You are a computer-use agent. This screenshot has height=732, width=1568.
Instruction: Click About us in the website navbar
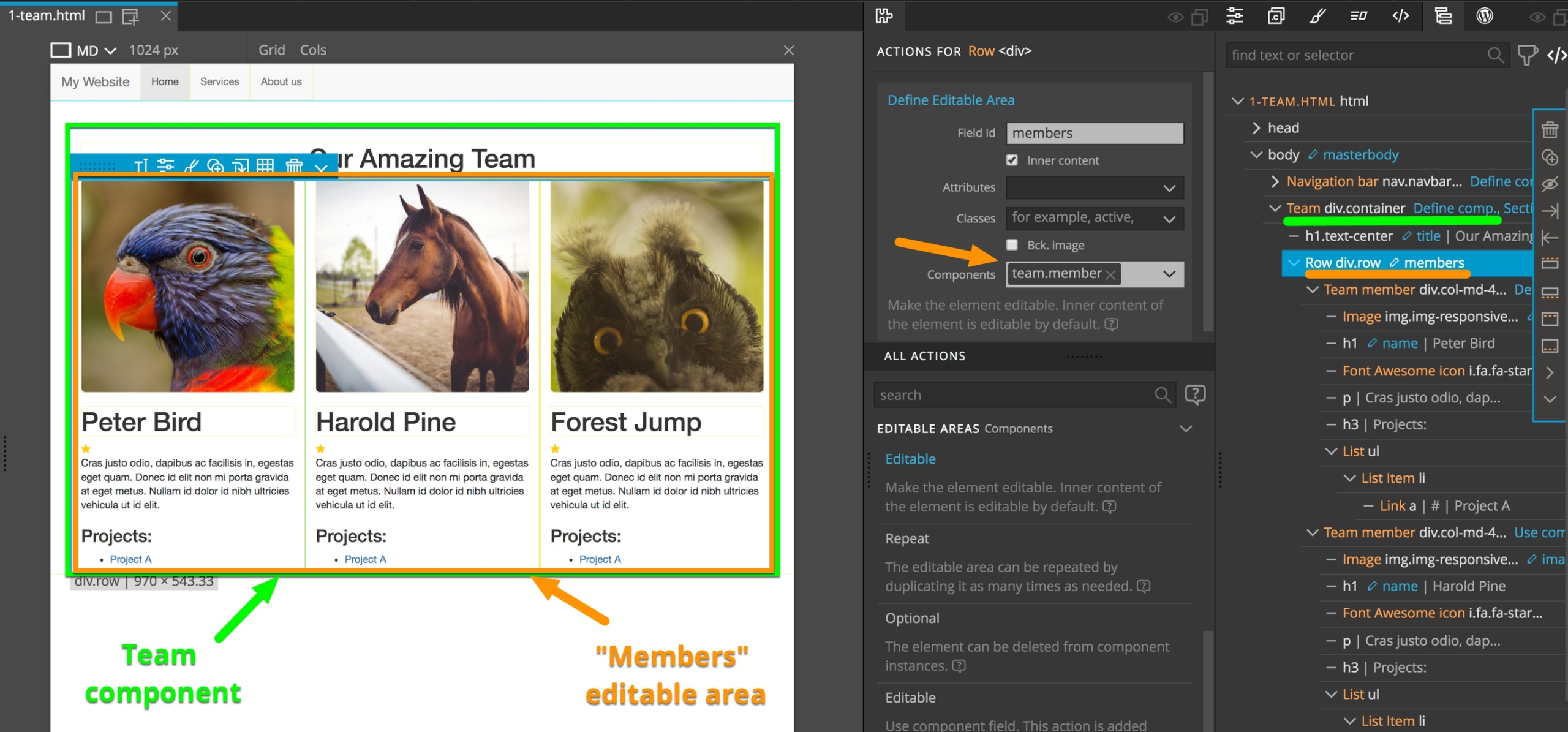[281, 81]
